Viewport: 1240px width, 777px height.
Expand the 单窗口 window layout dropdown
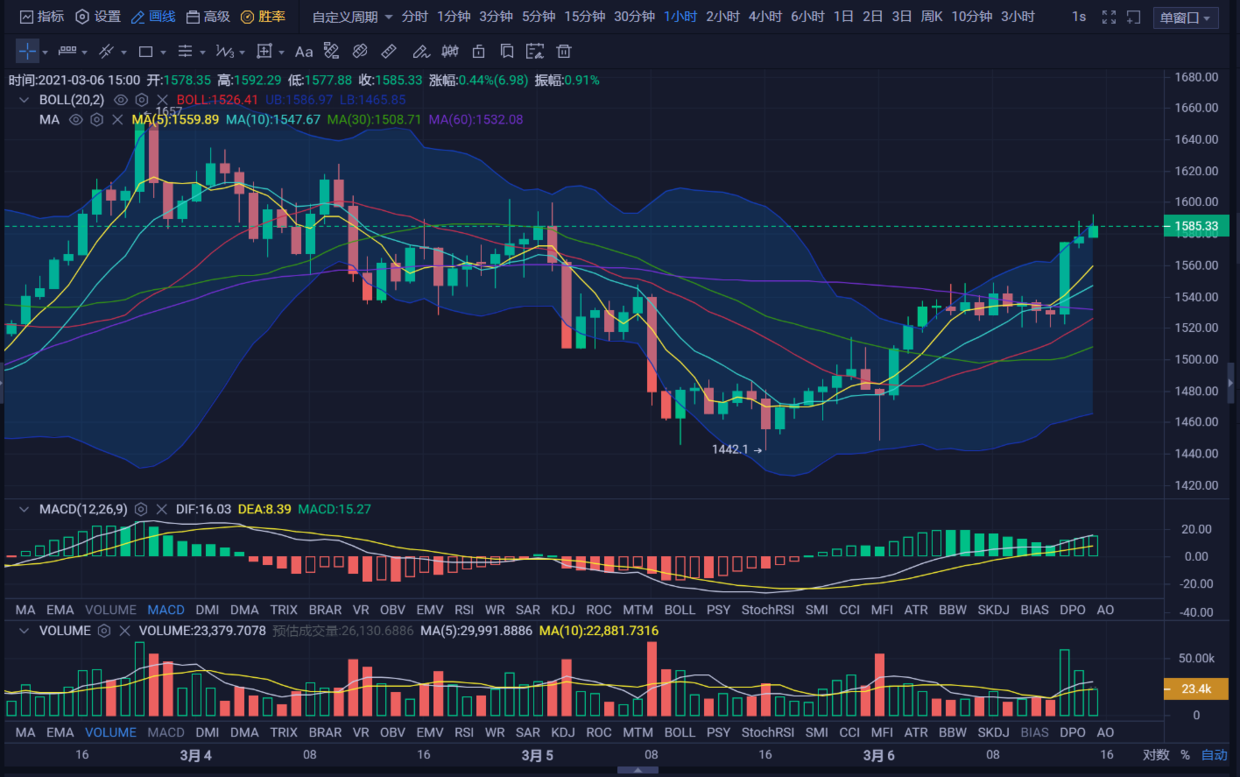pyautogui.click(x=1185, y=17)
